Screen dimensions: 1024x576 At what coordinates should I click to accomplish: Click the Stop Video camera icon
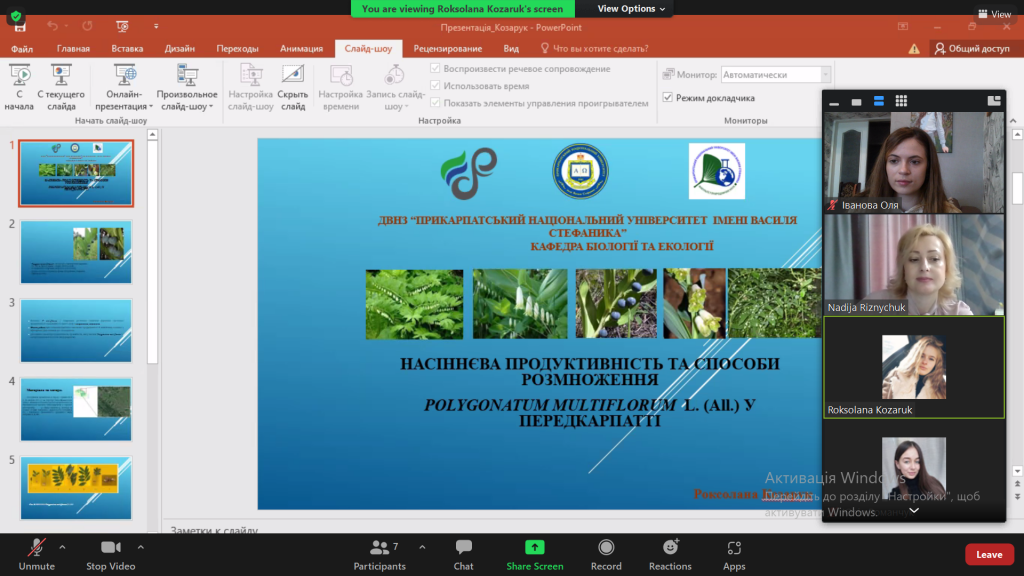coord(110,548)
